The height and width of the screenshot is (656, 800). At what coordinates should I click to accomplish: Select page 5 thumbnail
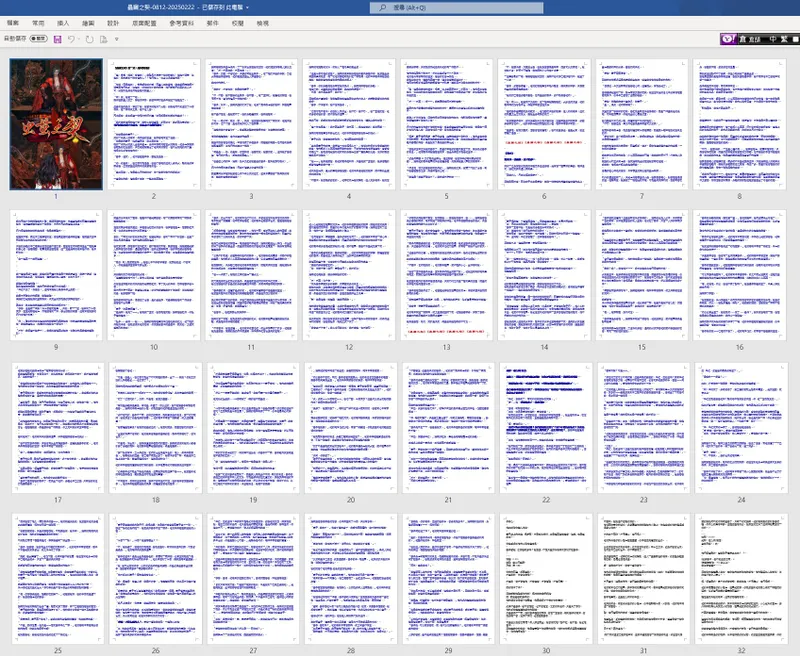pos(446,124)
